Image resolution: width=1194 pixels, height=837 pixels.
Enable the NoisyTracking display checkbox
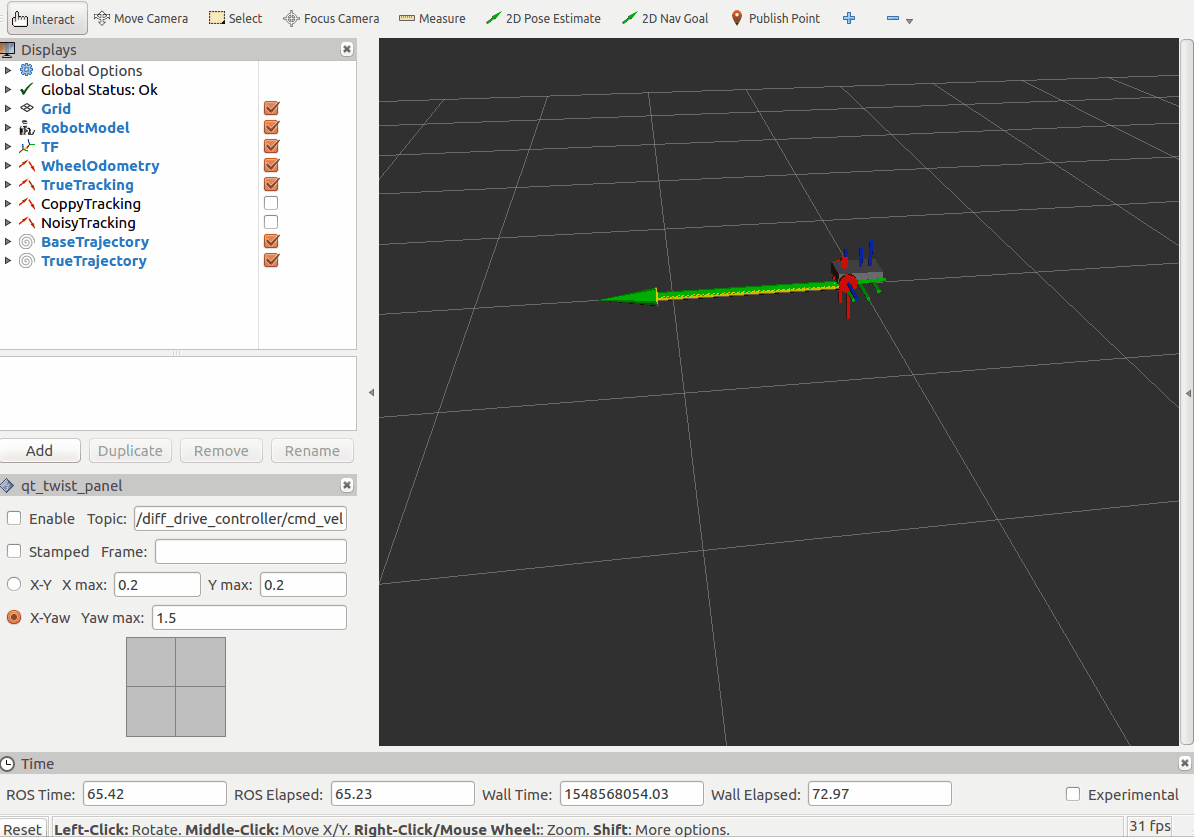click(271, 223)
